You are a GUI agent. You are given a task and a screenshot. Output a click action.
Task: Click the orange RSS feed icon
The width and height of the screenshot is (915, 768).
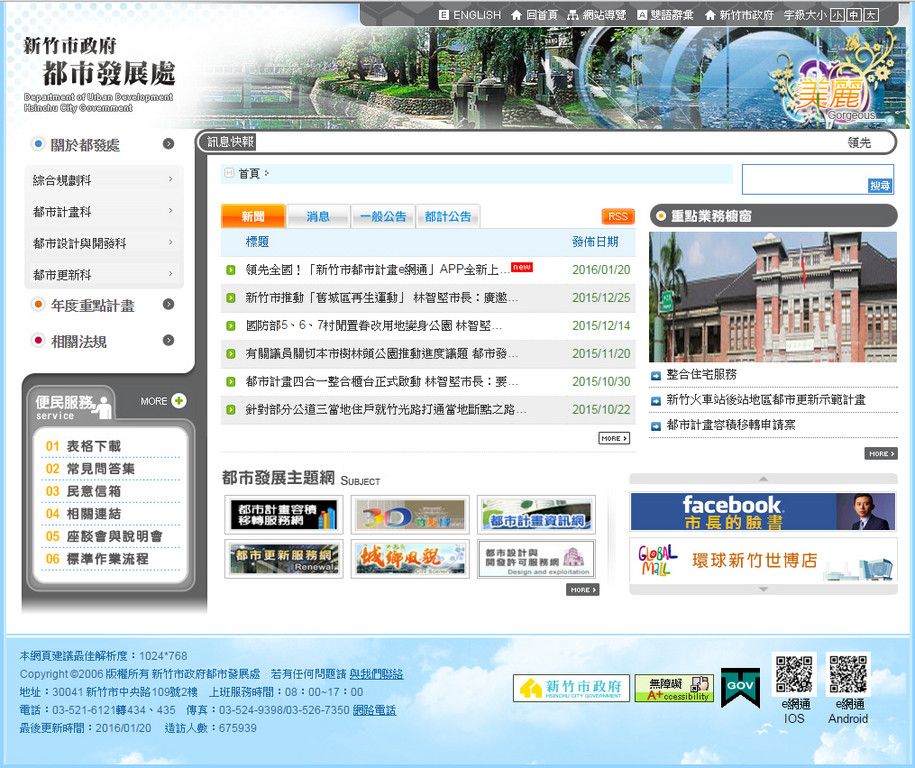point(618,216)
